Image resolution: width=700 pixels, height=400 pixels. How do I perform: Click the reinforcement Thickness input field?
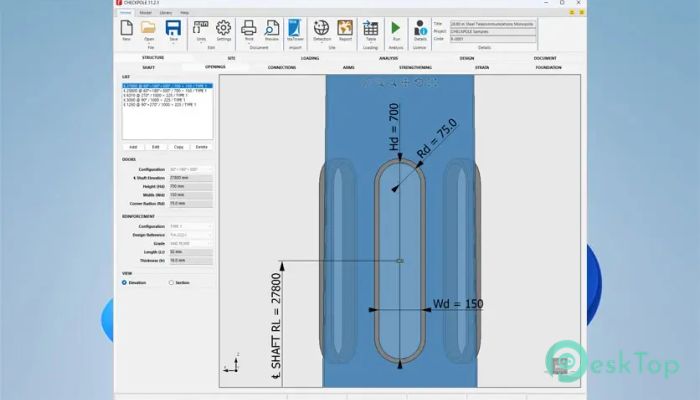point(191,261)
